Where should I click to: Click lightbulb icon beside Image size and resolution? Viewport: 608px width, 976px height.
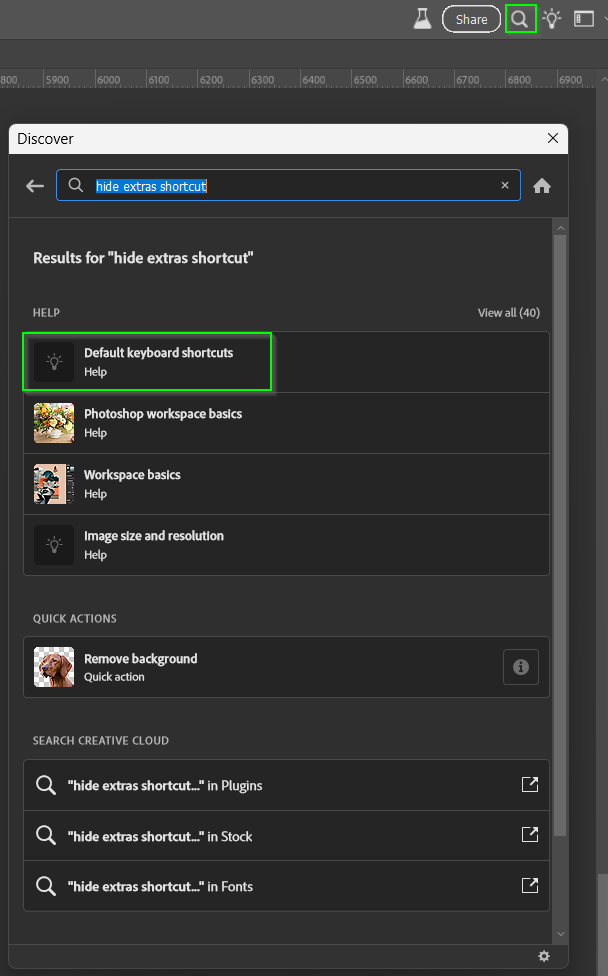(54, 545)
